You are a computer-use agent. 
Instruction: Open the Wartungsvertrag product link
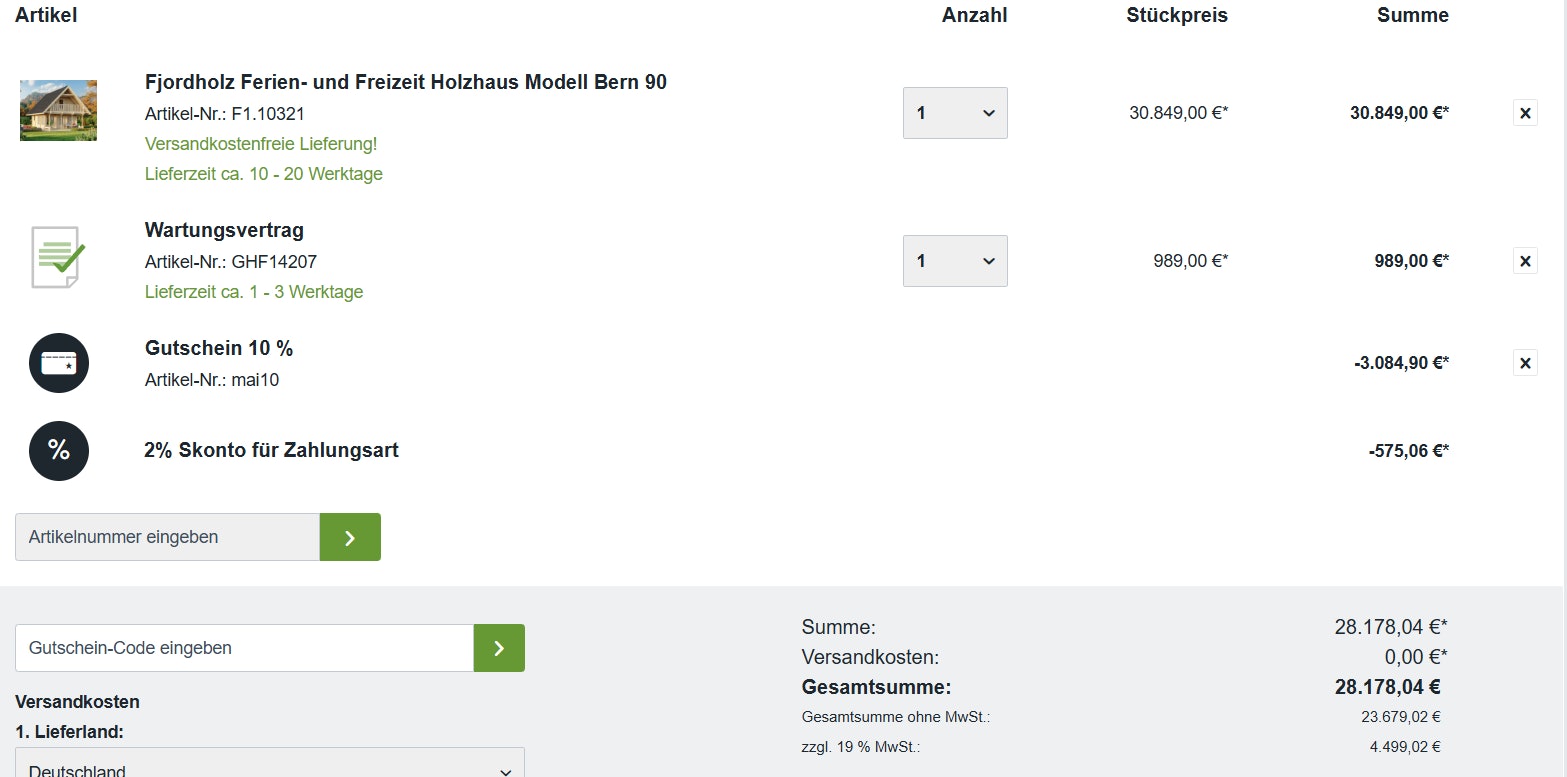pos(224,230)
